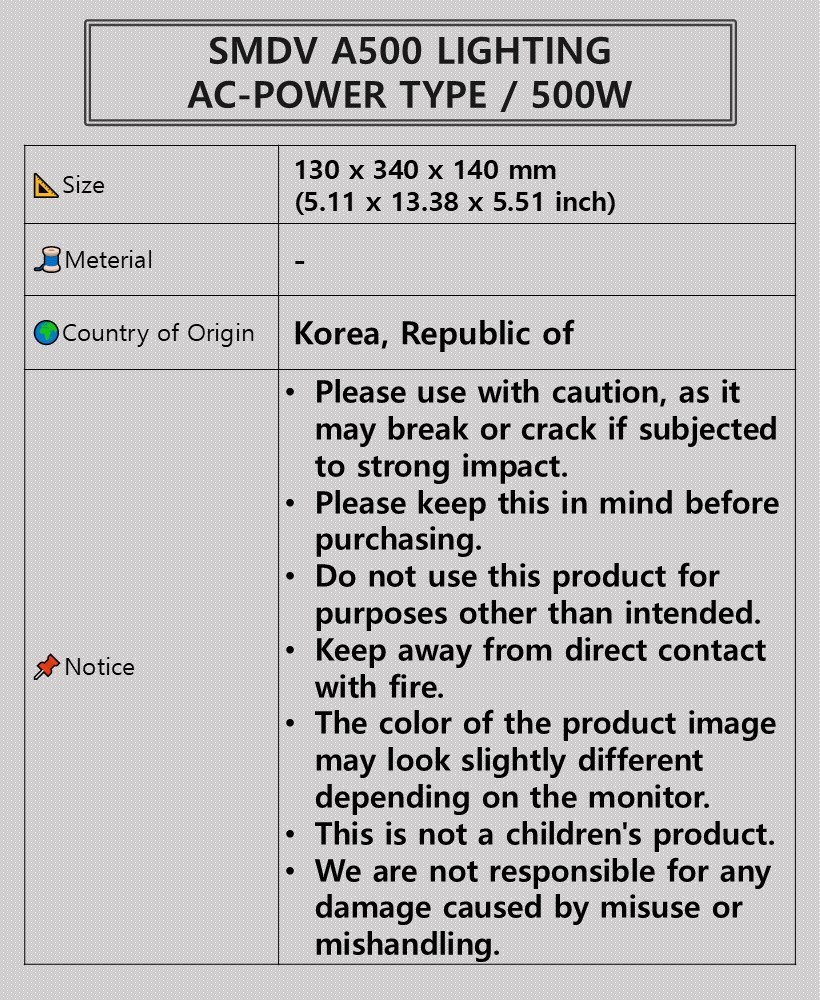Click the 'Do not use this product for' line
The image size is (820, 1000).
(517, 577)
